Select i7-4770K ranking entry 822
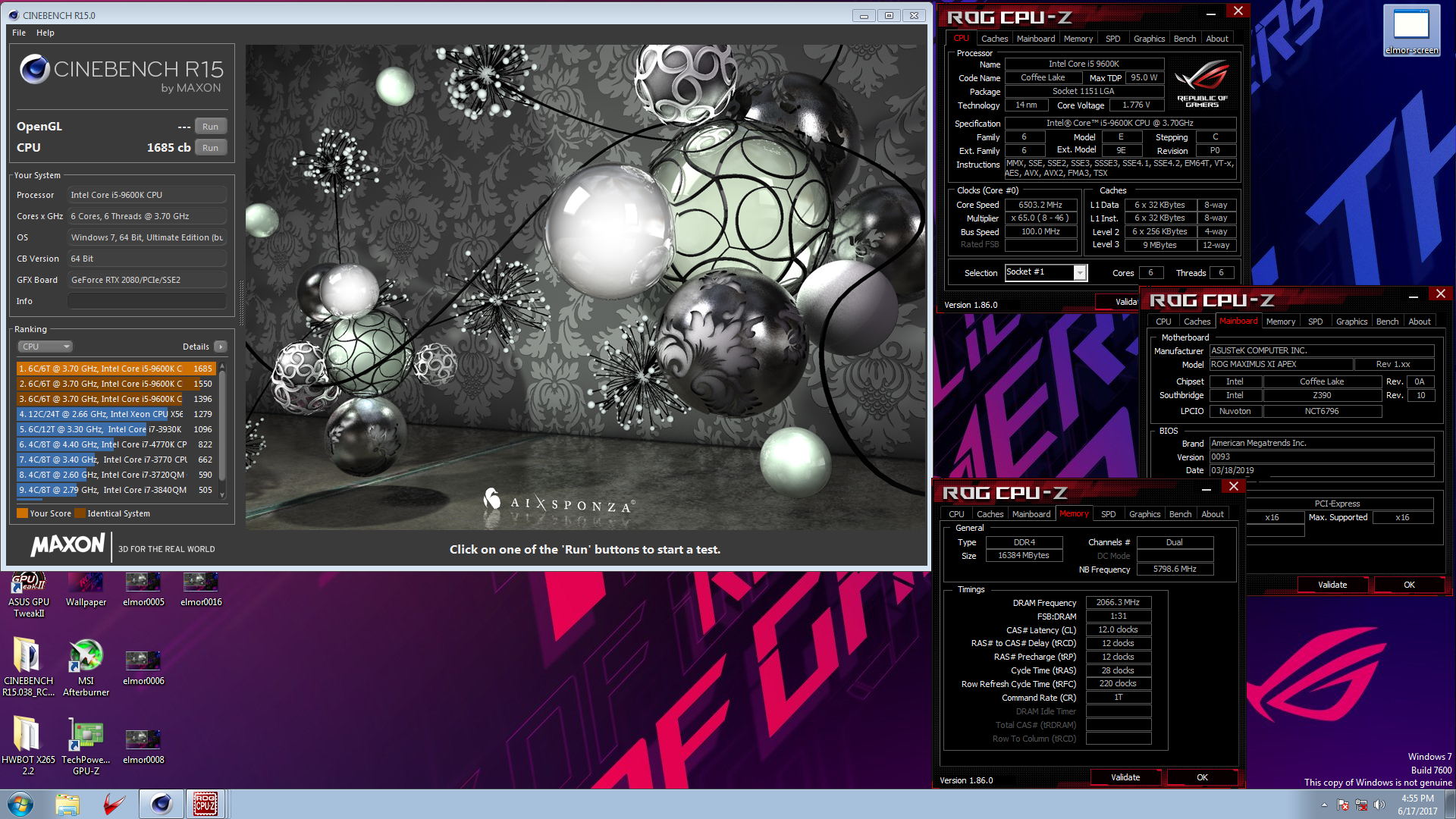 point(117,444)
